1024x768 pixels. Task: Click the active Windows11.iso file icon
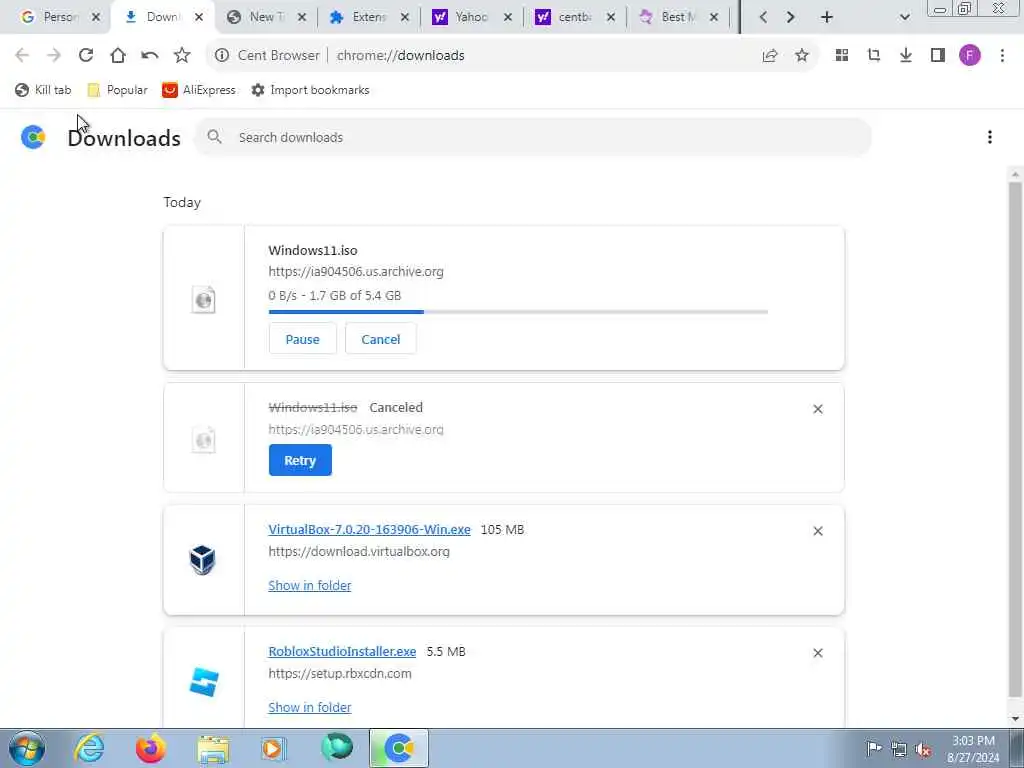pyautogui.click(x=204, y=300)
